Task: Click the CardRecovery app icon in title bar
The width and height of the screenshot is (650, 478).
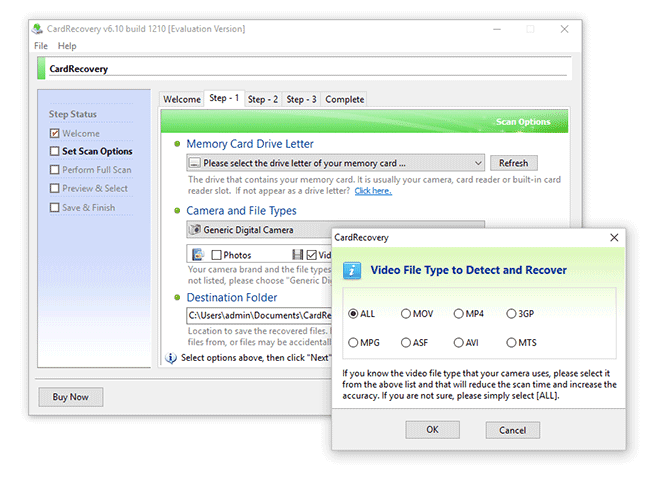Action: click(x=37, y=29)
